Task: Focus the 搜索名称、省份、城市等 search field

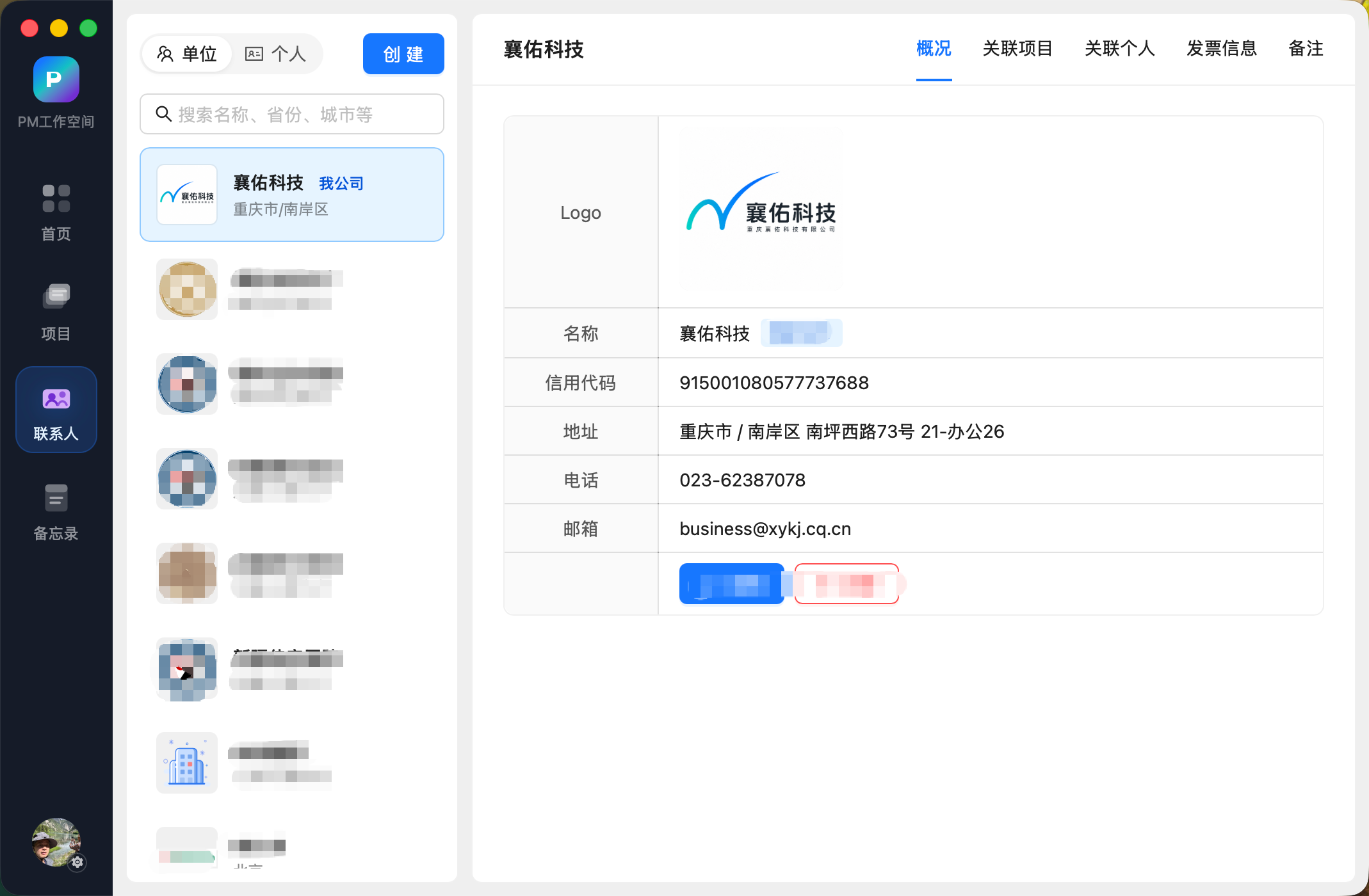Action: pos(292,114)
